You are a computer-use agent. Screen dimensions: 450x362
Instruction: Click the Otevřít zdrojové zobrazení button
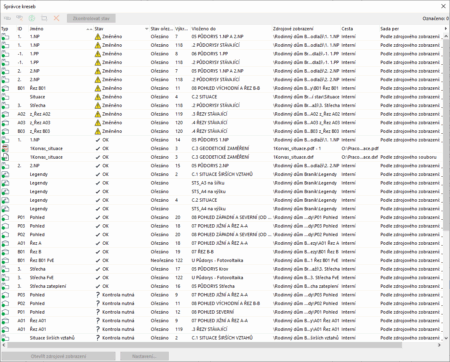click(58, 356)
